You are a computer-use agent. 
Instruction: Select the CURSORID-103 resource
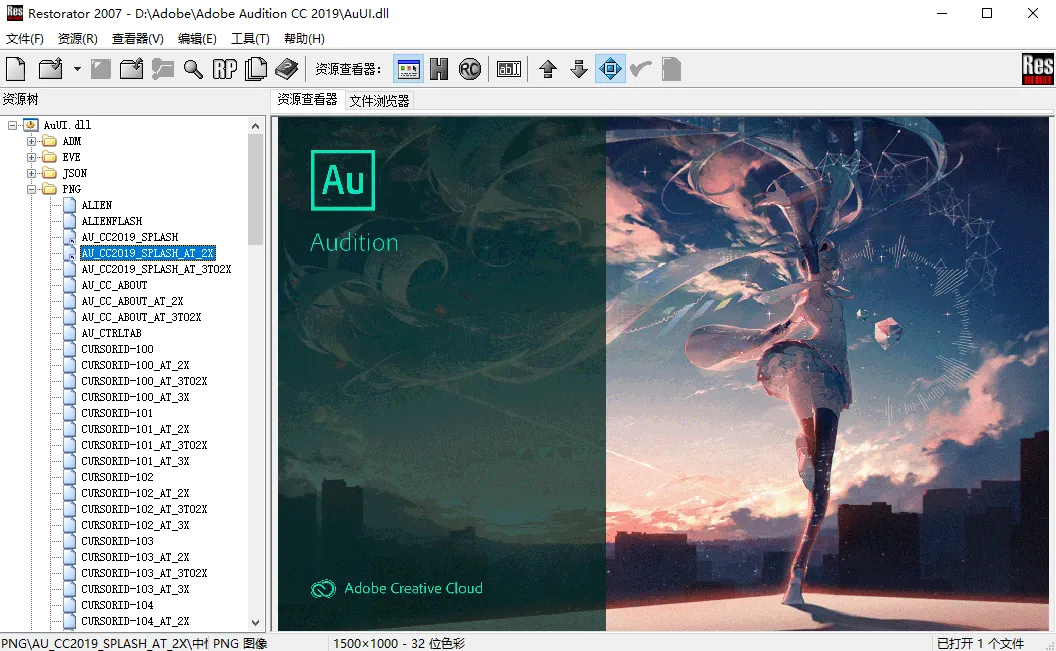pos(117,541)
